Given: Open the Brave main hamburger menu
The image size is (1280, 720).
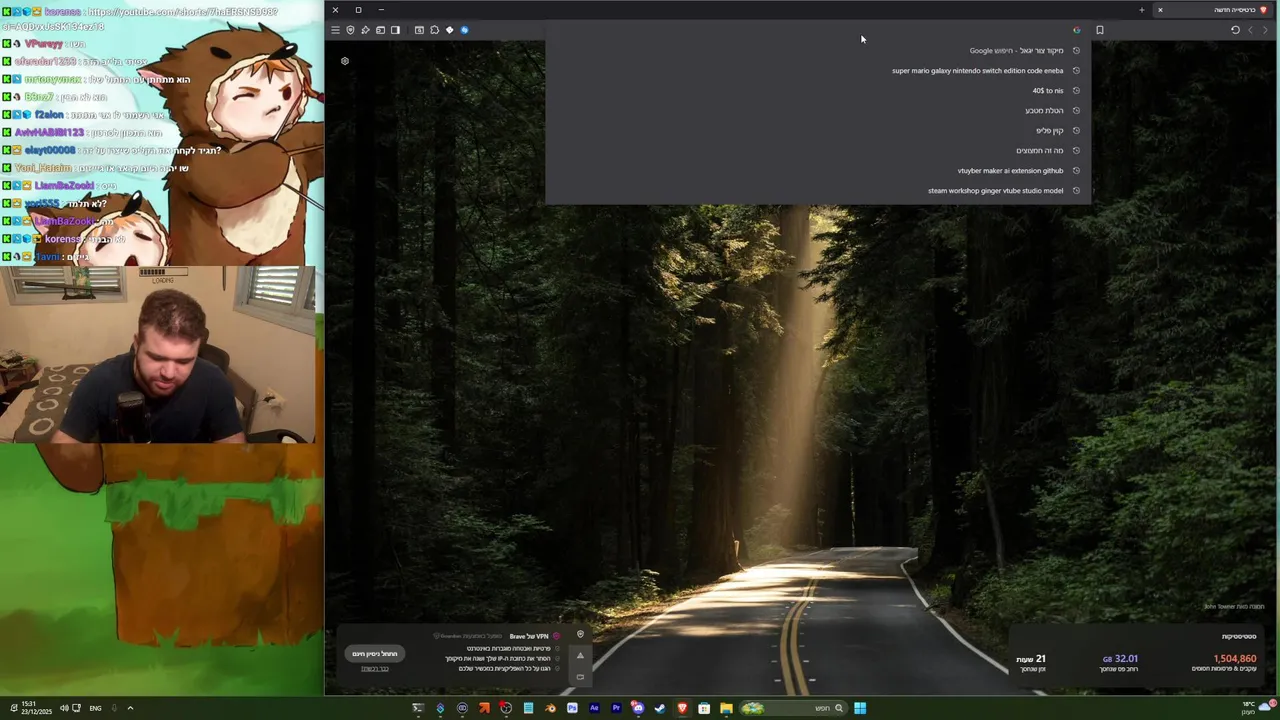Looking at the screenshot, I should (335, 30).
